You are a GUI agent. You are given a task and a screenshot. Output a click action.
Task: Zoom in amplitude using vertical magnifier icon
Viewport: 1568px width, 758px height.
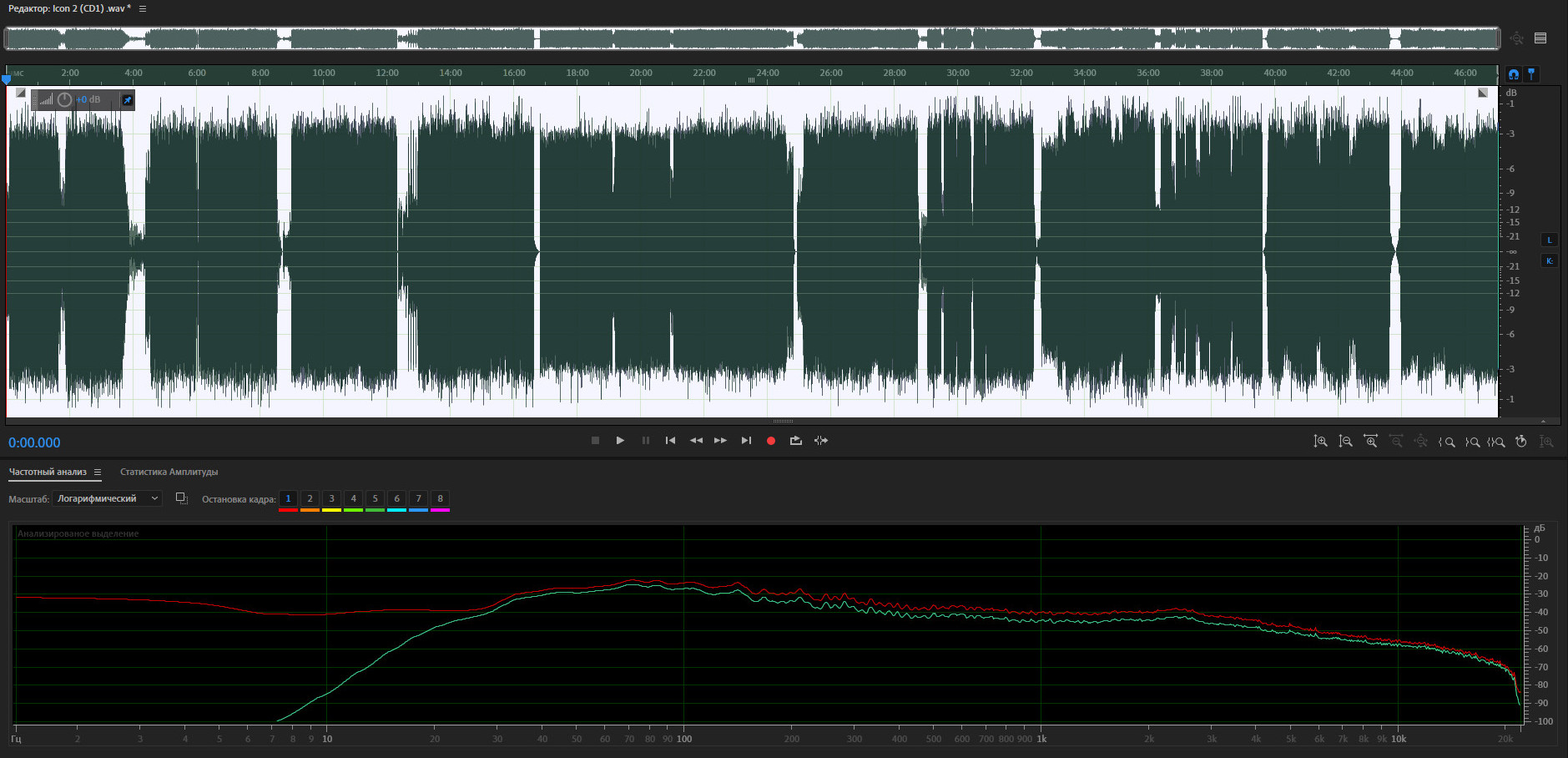[x=1320, y=442]
